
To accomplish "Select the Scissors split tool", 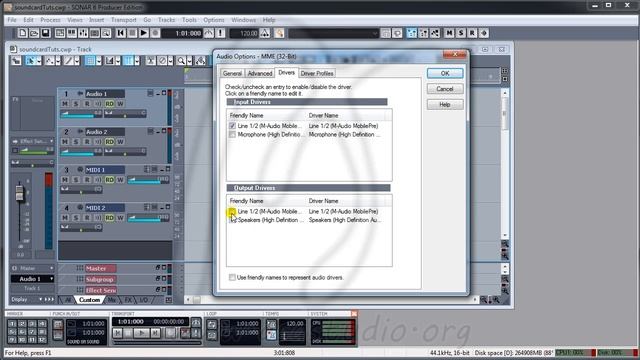I will pos(151,61).
